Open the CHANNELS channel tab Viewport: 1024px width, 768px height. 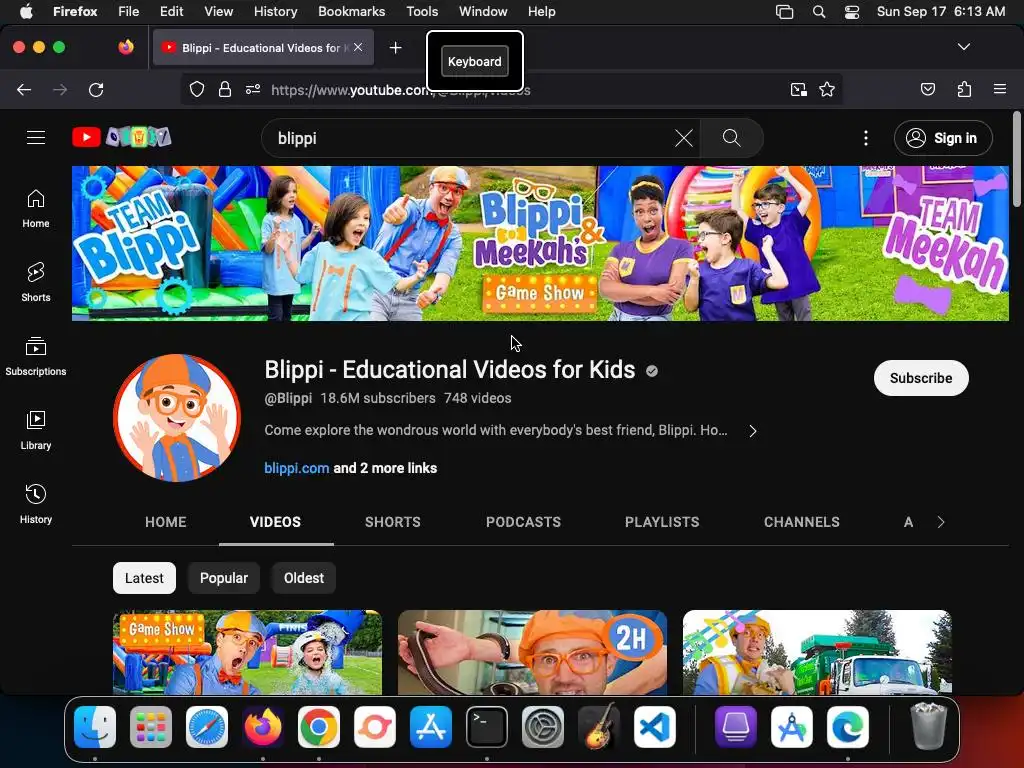pos(802,522)
